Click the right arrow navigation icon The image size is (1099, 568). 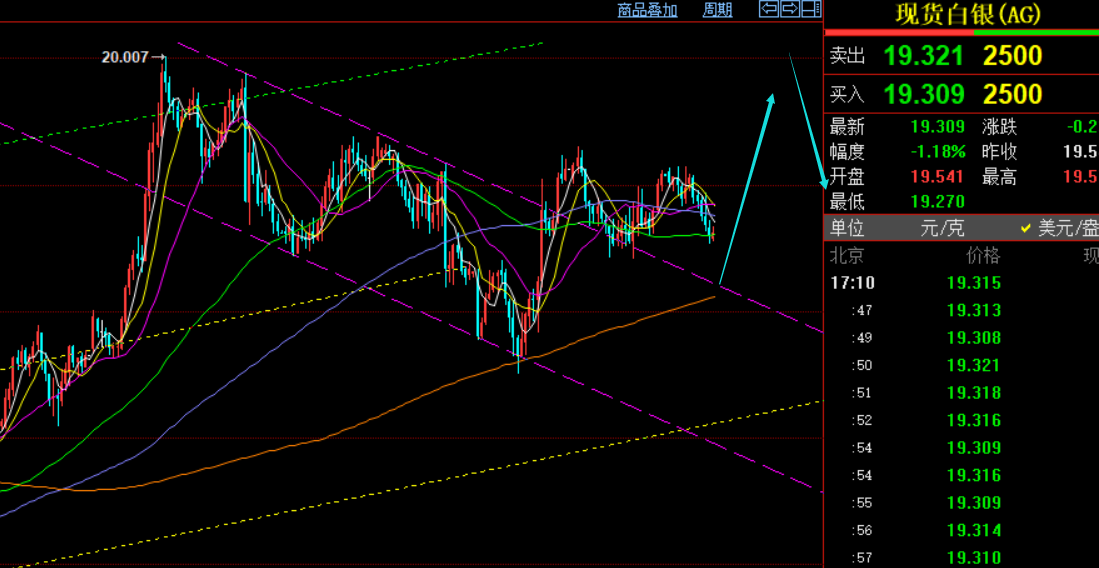(789, 9)
